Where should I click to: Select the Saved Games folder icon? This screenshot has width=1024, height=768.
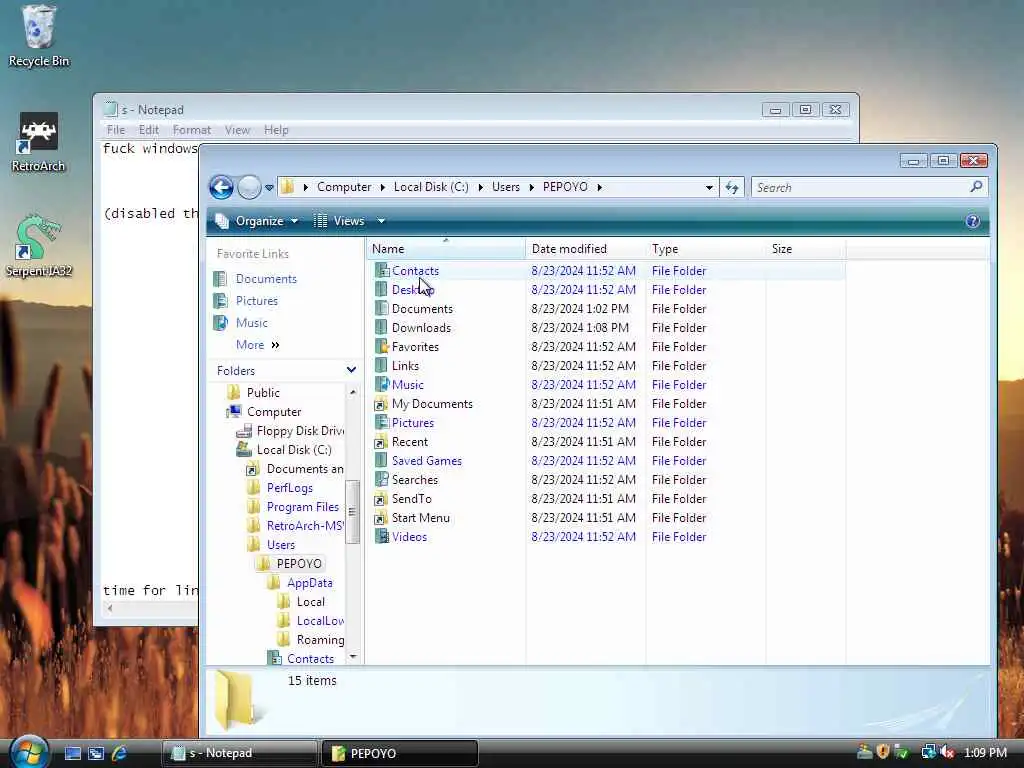(x=381, y=460)
